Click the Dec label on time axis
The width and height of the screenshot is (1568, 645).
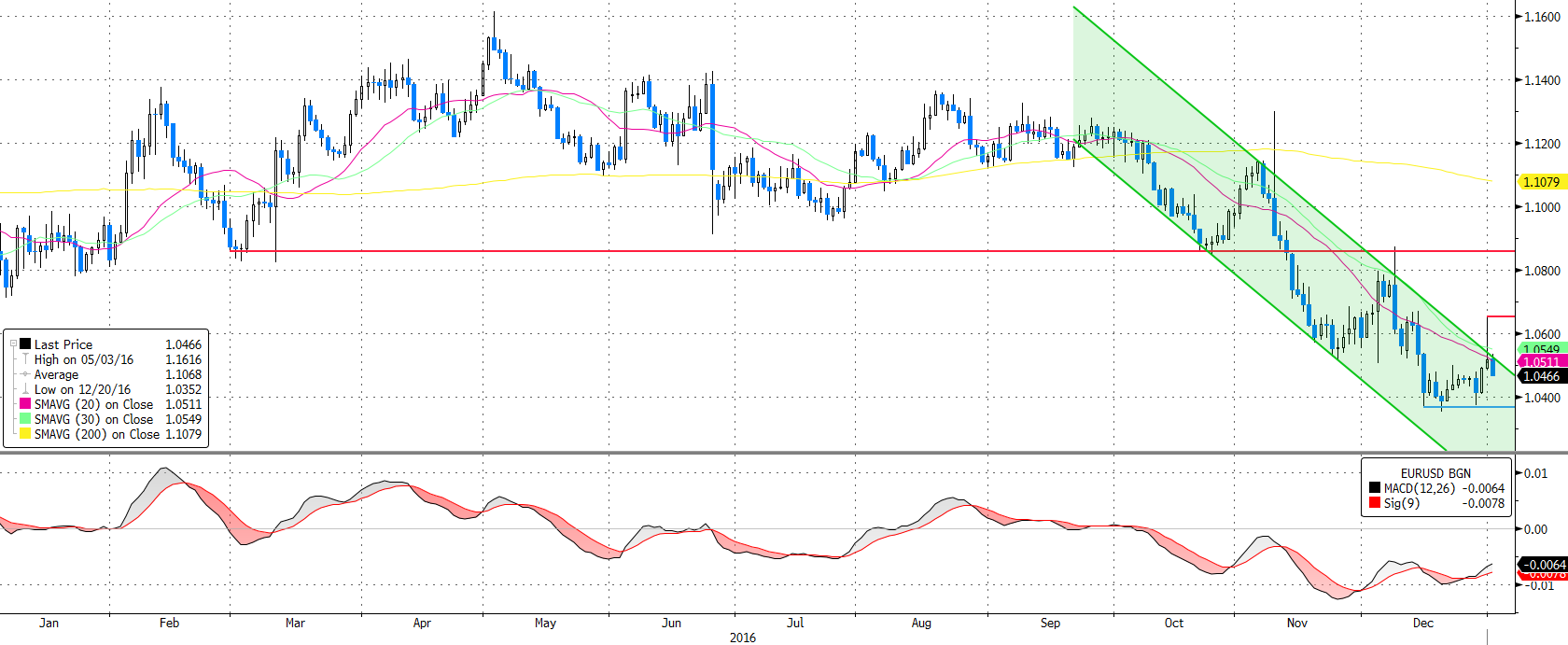(1422, 623)
